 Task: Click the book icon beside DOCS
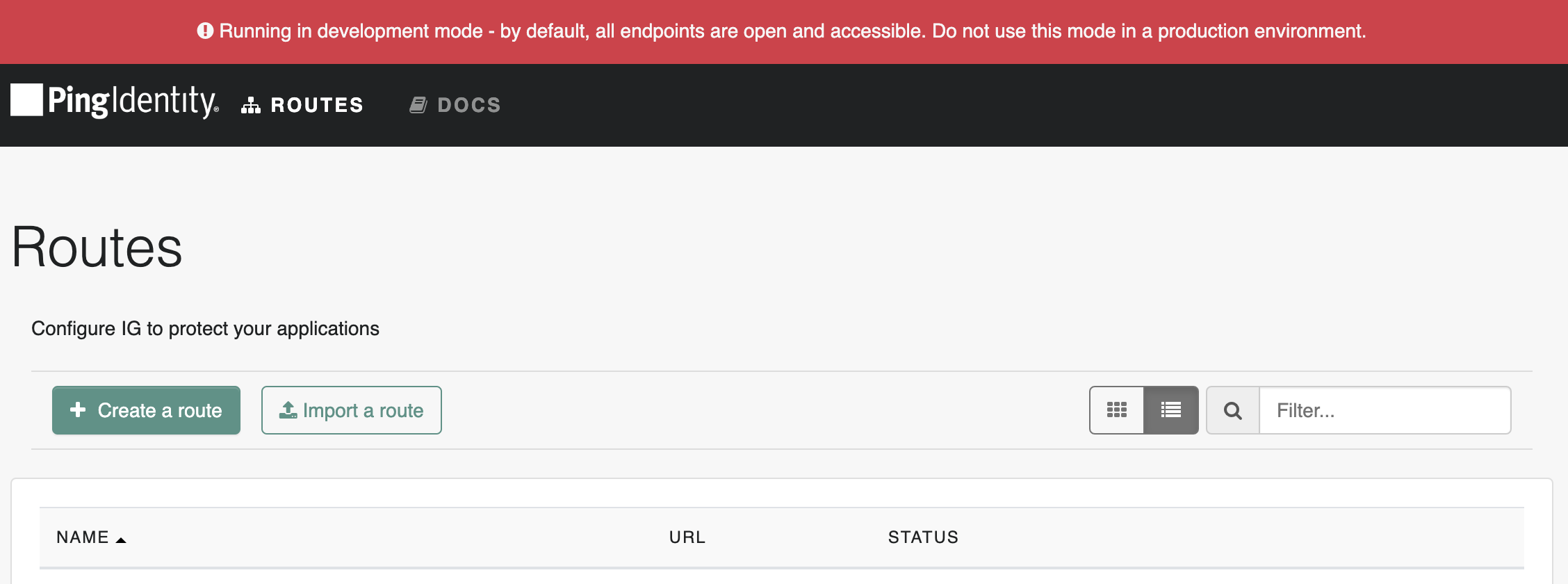tap(418, 105)
